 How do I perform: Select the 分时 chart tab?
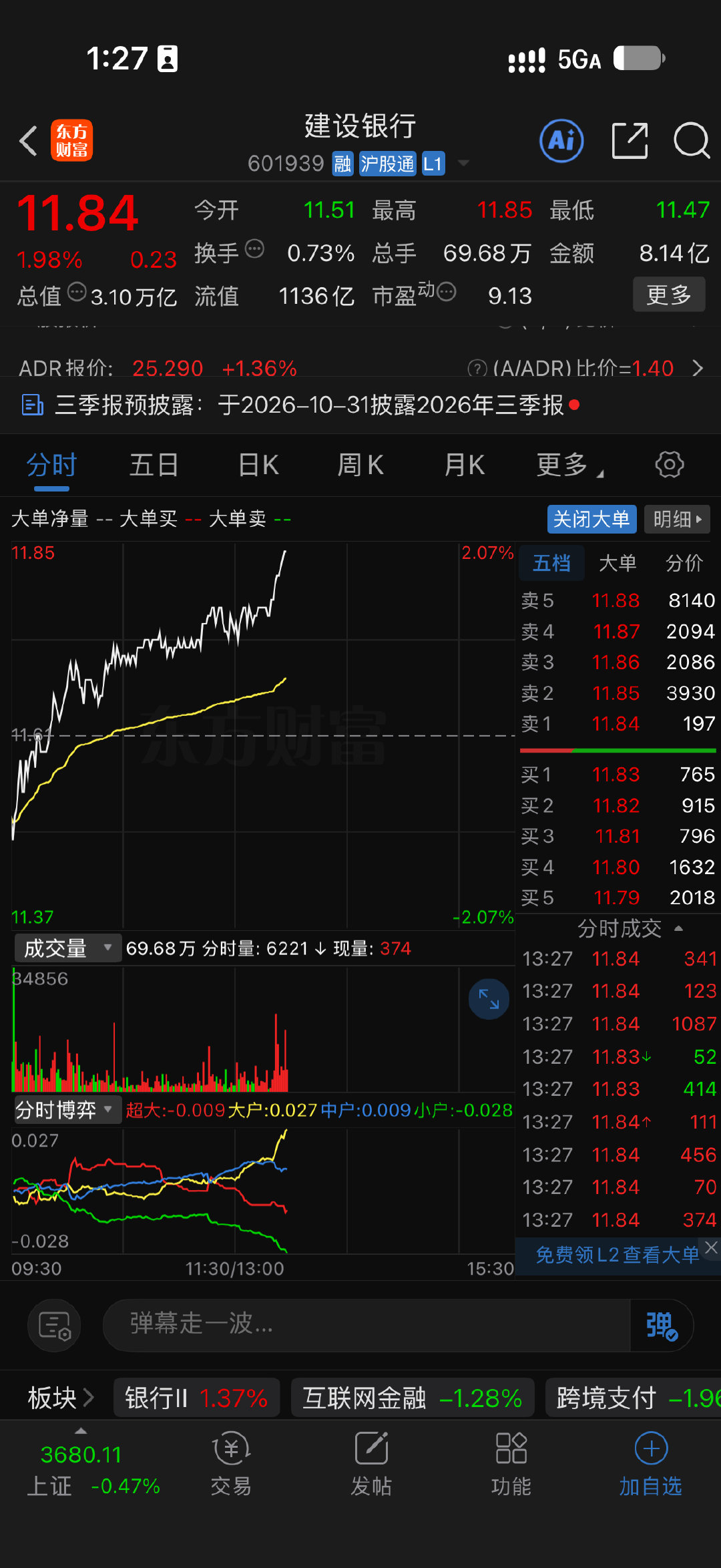tap(51, 465)
